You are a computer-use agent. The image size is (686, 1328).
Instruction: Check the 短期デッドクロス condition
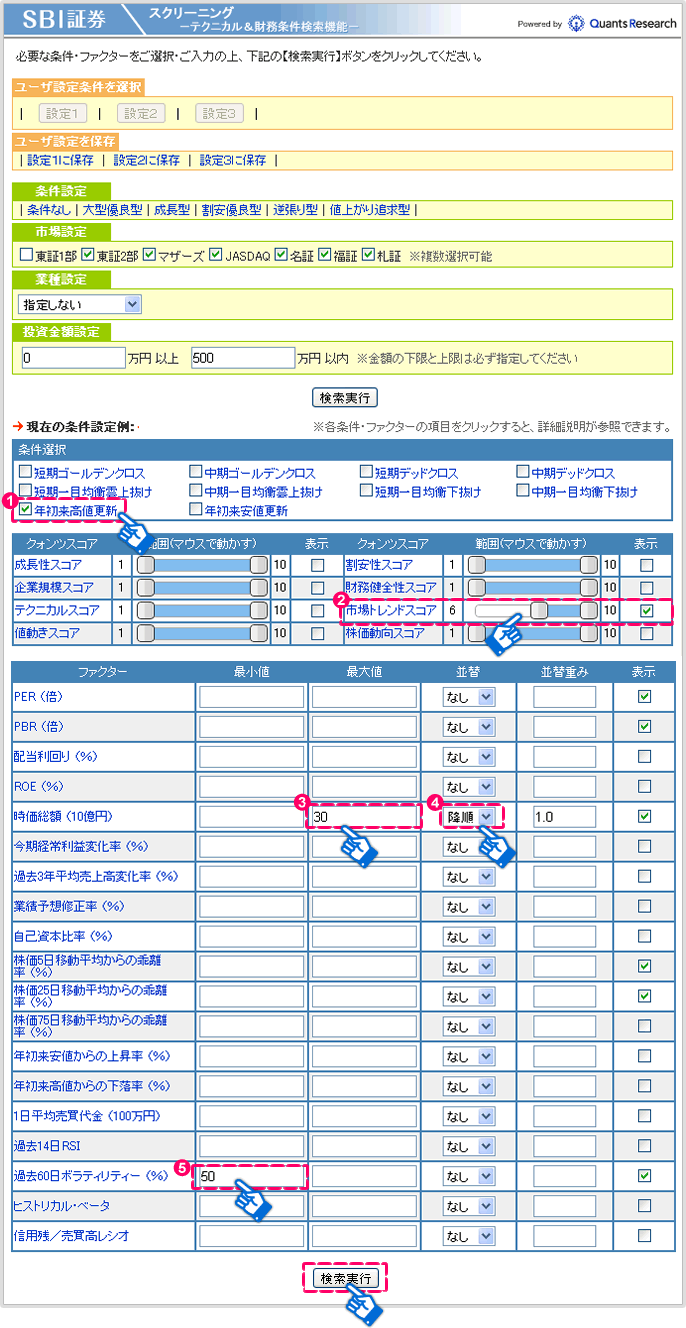(x=366, y=473)
